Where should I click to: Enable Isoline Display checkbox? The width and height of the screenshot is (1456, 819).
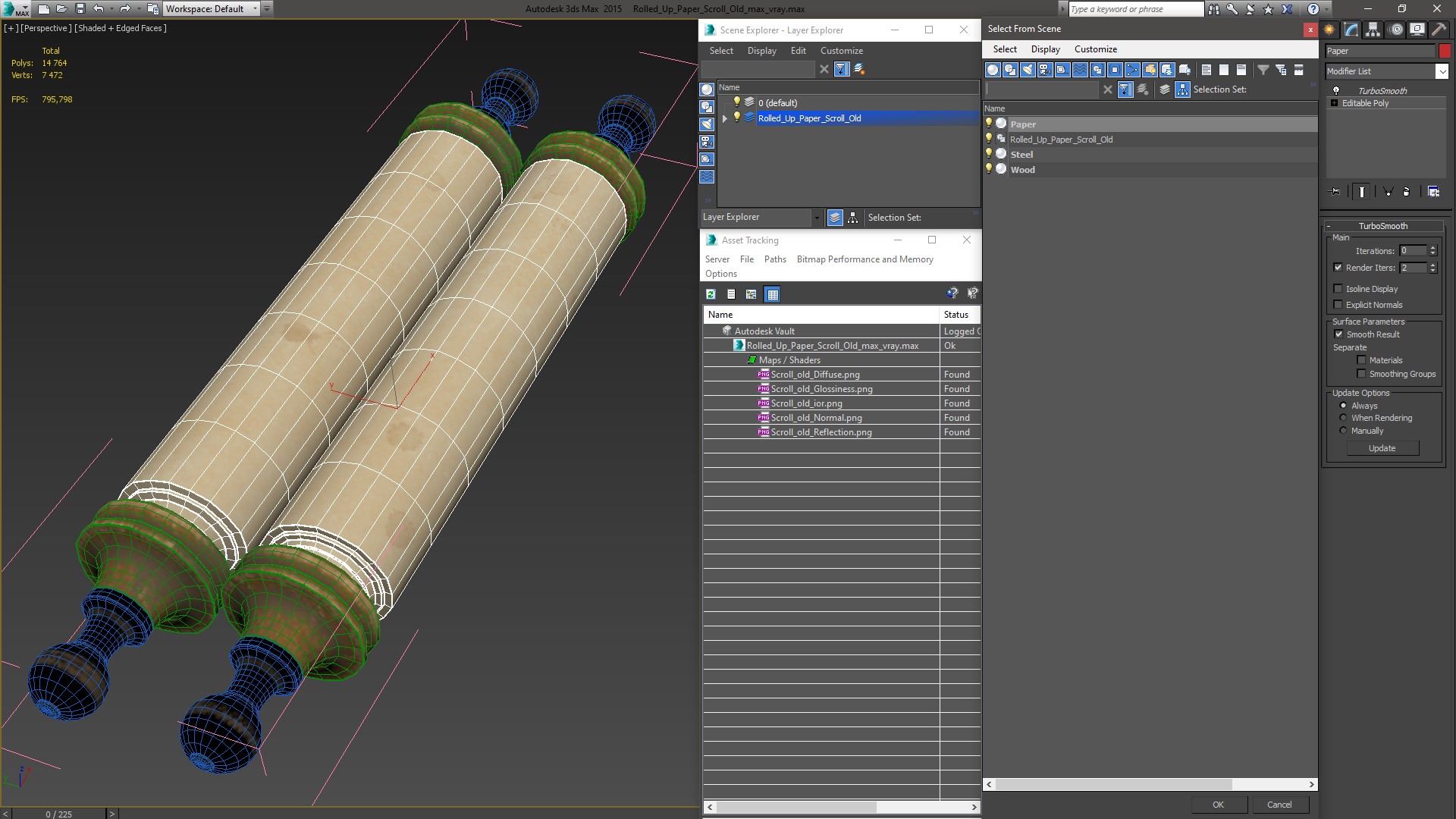point(1338,289)
